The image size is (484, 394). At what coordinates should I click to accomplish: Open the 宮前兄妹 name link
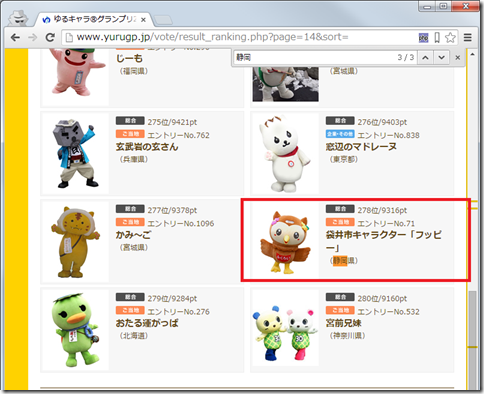click(343, 323)
